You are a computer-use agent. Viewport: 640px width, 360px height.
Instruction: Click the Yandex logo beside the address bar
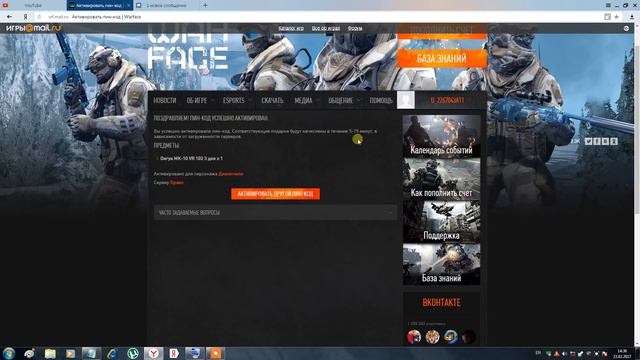[x=25, y=17]
